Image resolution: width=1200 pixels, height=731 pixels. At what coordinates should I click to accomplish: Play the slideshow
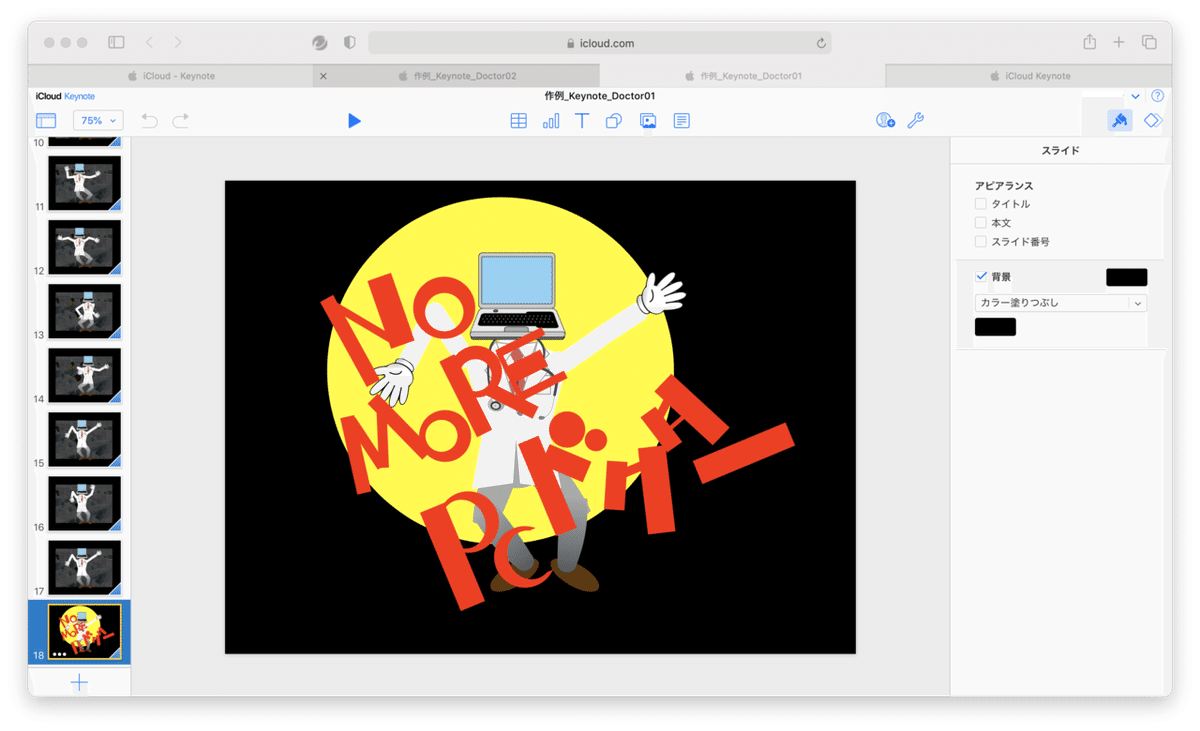pos(354,120)
